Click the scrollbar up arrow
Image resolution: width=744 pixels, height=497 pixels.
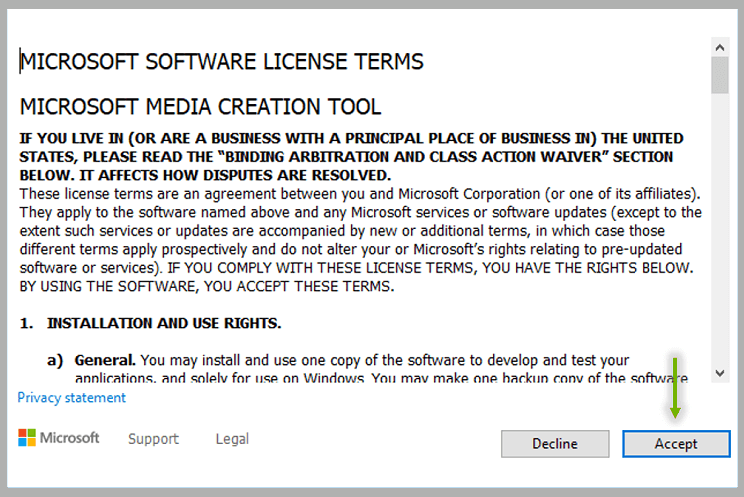(x=719, y=47)
